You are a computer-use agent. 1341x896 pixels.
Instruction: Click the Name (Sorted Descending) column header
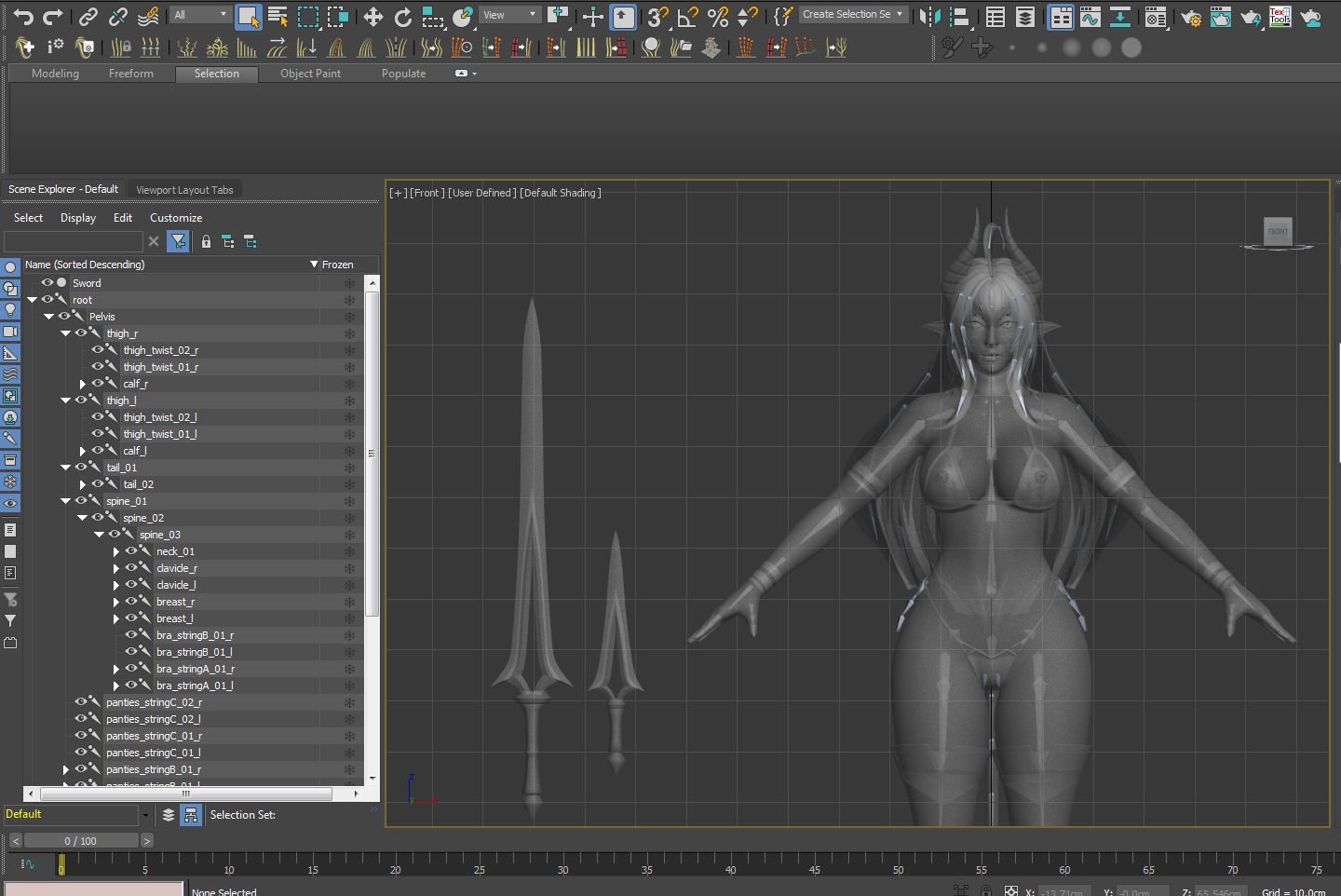pos(171,265)
